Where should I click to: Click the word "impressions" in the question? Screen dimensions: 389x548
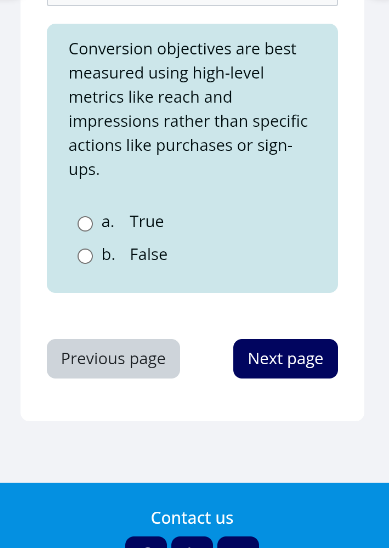pyautogui.click(x=114, y=122)
